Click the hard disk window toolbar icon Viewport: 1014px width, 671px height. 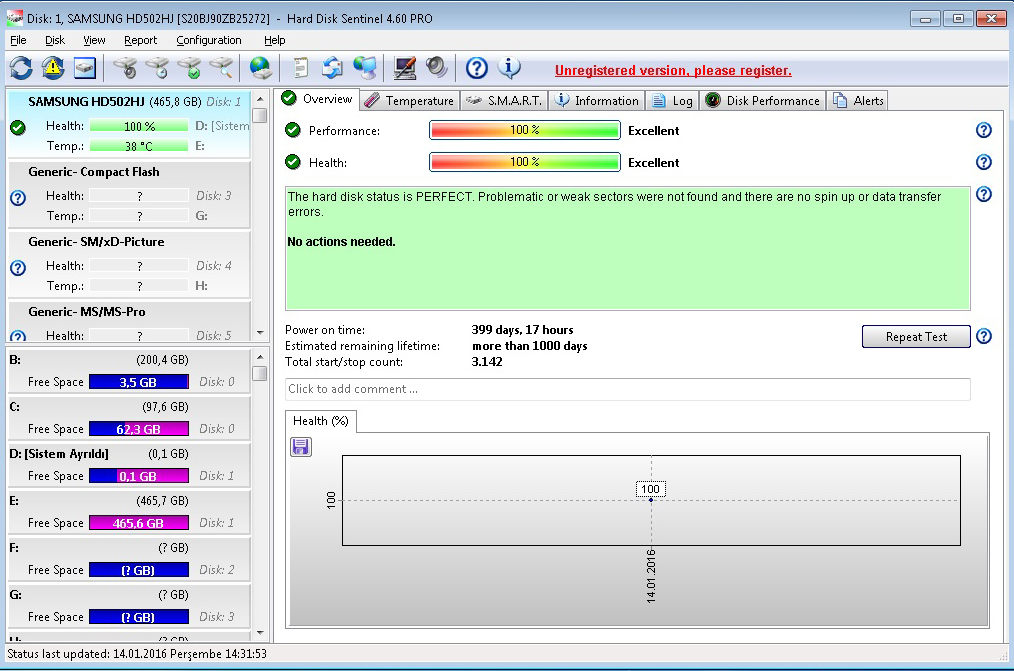click(85, 68)
